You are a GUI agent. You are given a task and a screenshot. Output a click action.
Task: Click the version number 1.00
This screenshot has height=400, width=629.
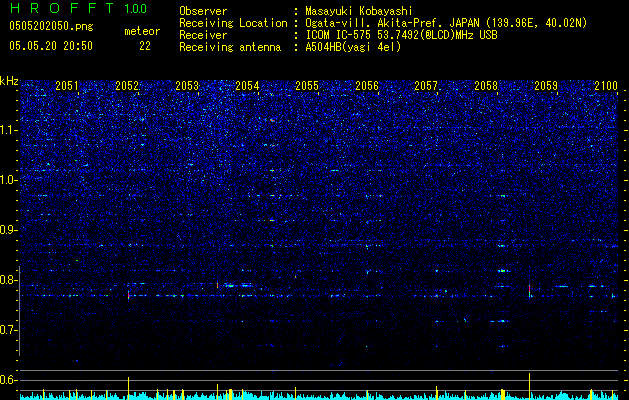136,8
